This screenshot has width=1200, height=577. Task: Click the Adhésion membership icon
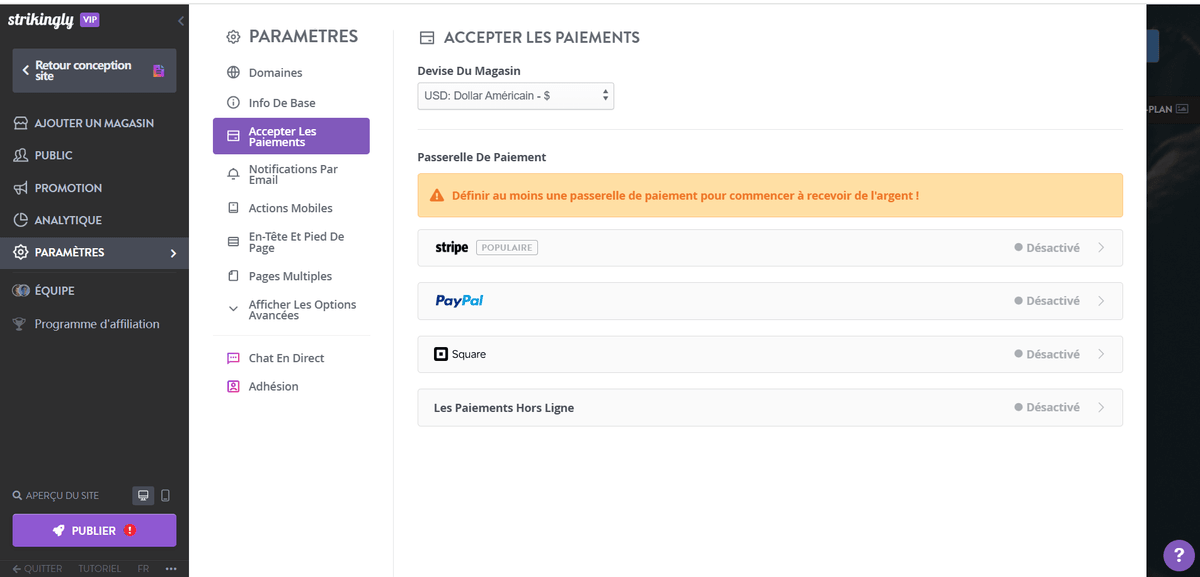232,386
